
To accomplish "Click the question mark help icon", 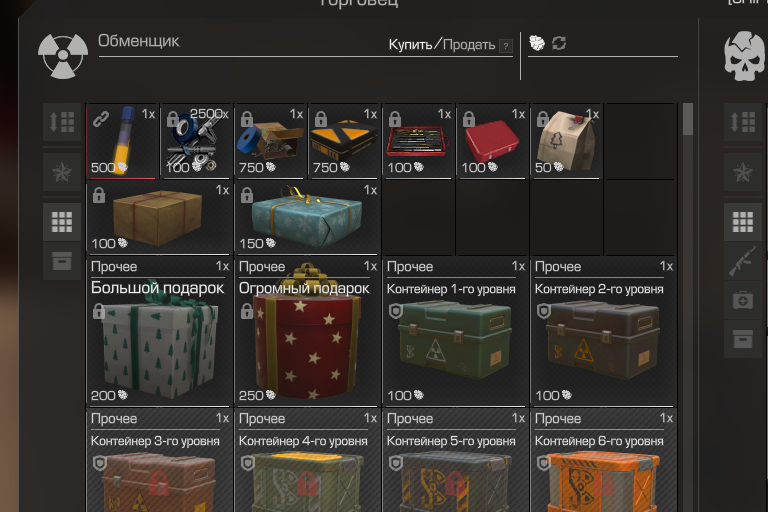I will point(506,46).
